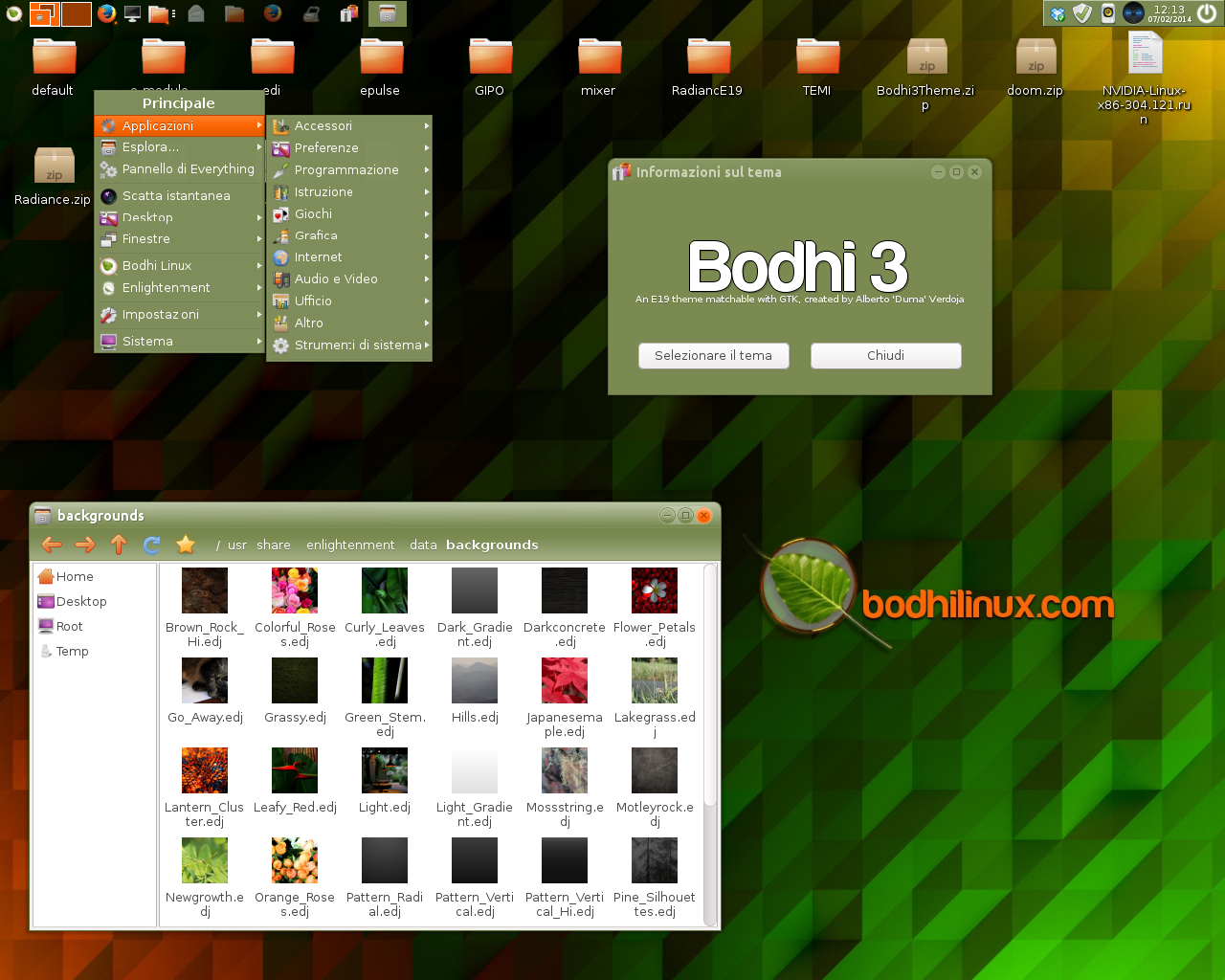Click the forward arrow in file manager

point(85,545)
